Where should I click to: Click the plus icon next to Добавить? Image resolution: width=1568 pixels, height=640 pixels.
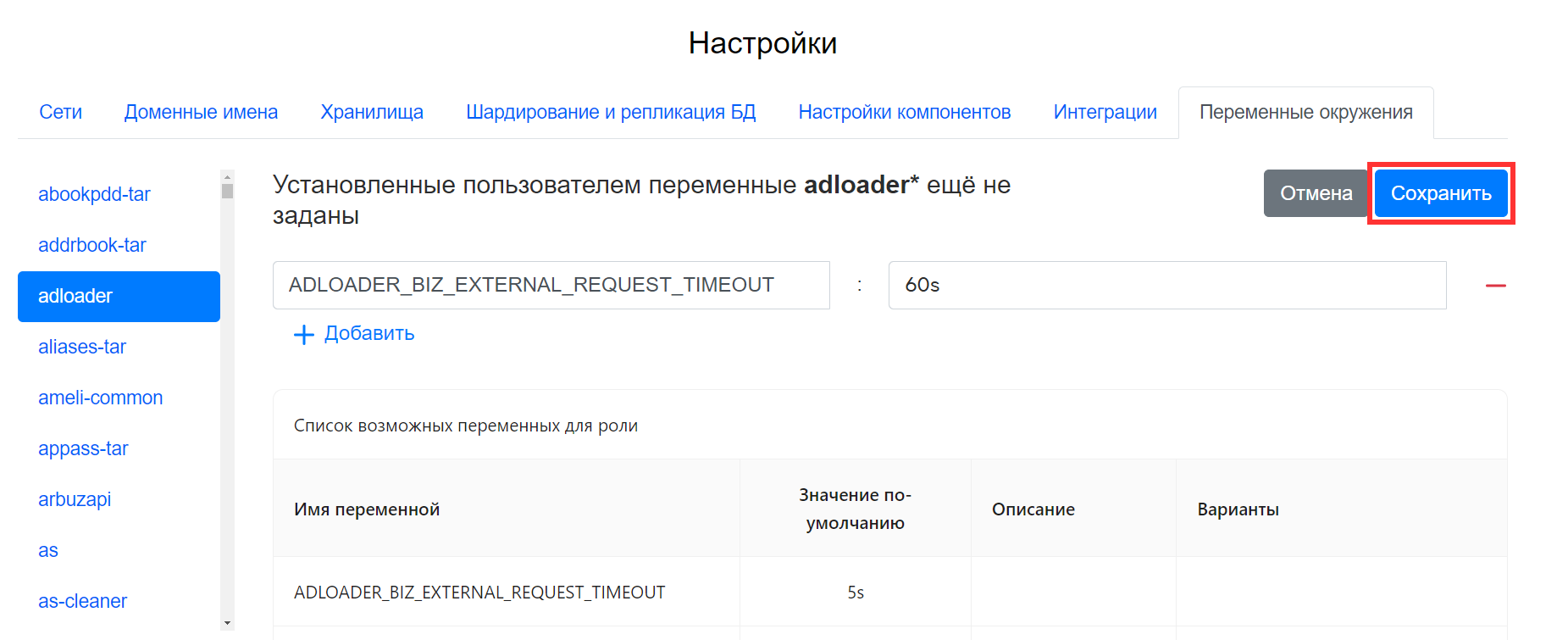coord(303,335)
